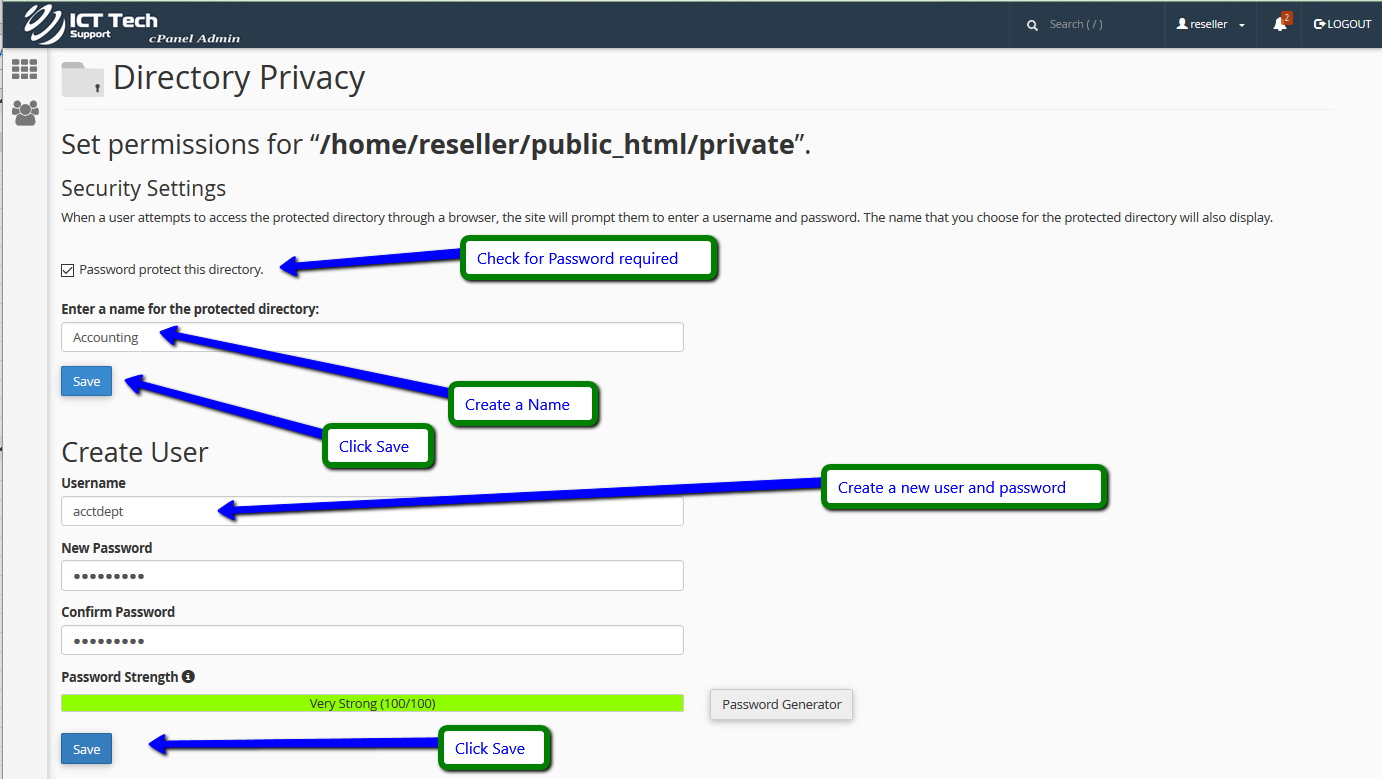Open the reseller account dropdown
The height and width of the screenshot is (779, 1382).
(x=1210, y=24)
